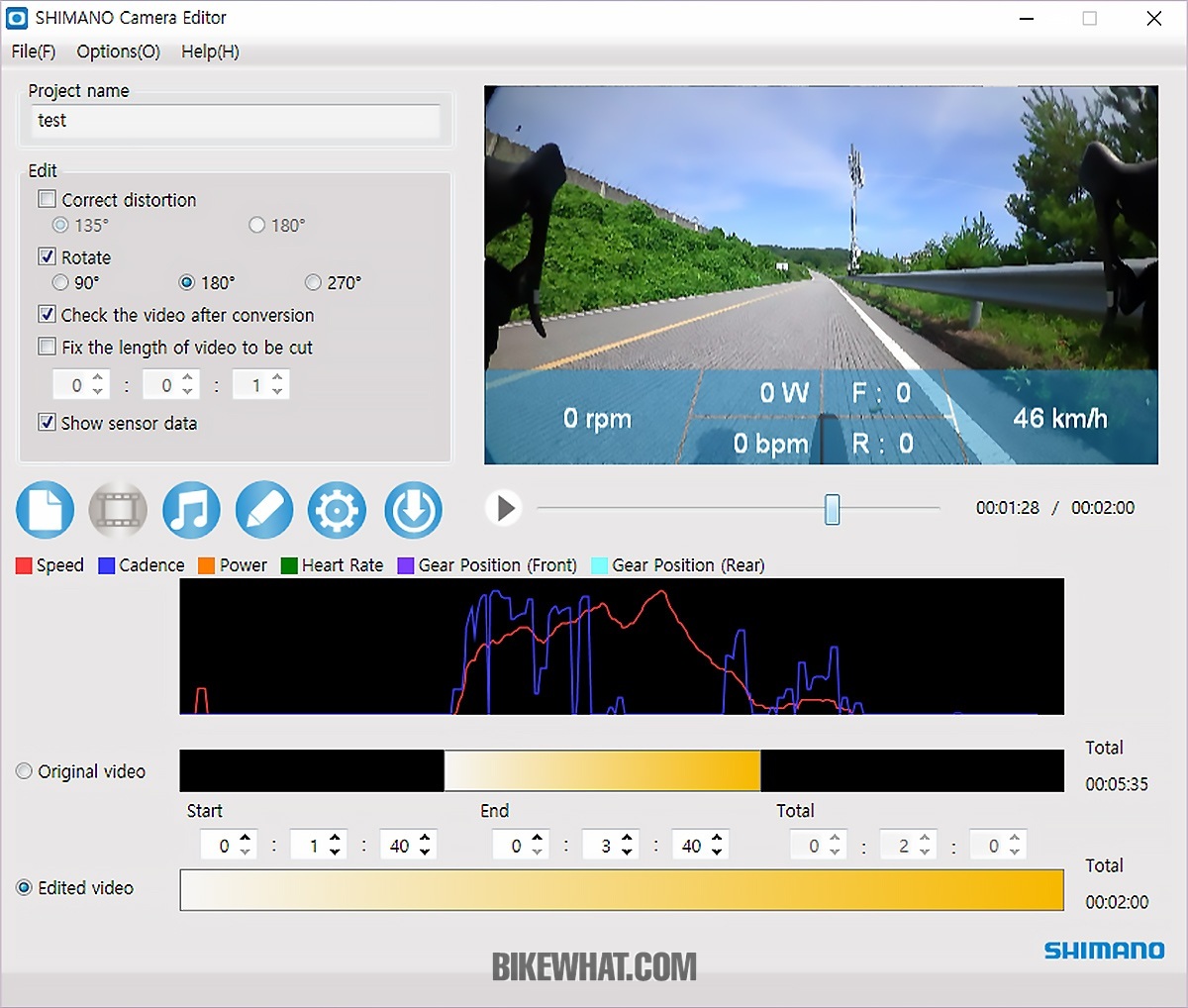
Task: Open the Options(O) menu
Action: tap(119, 51)
